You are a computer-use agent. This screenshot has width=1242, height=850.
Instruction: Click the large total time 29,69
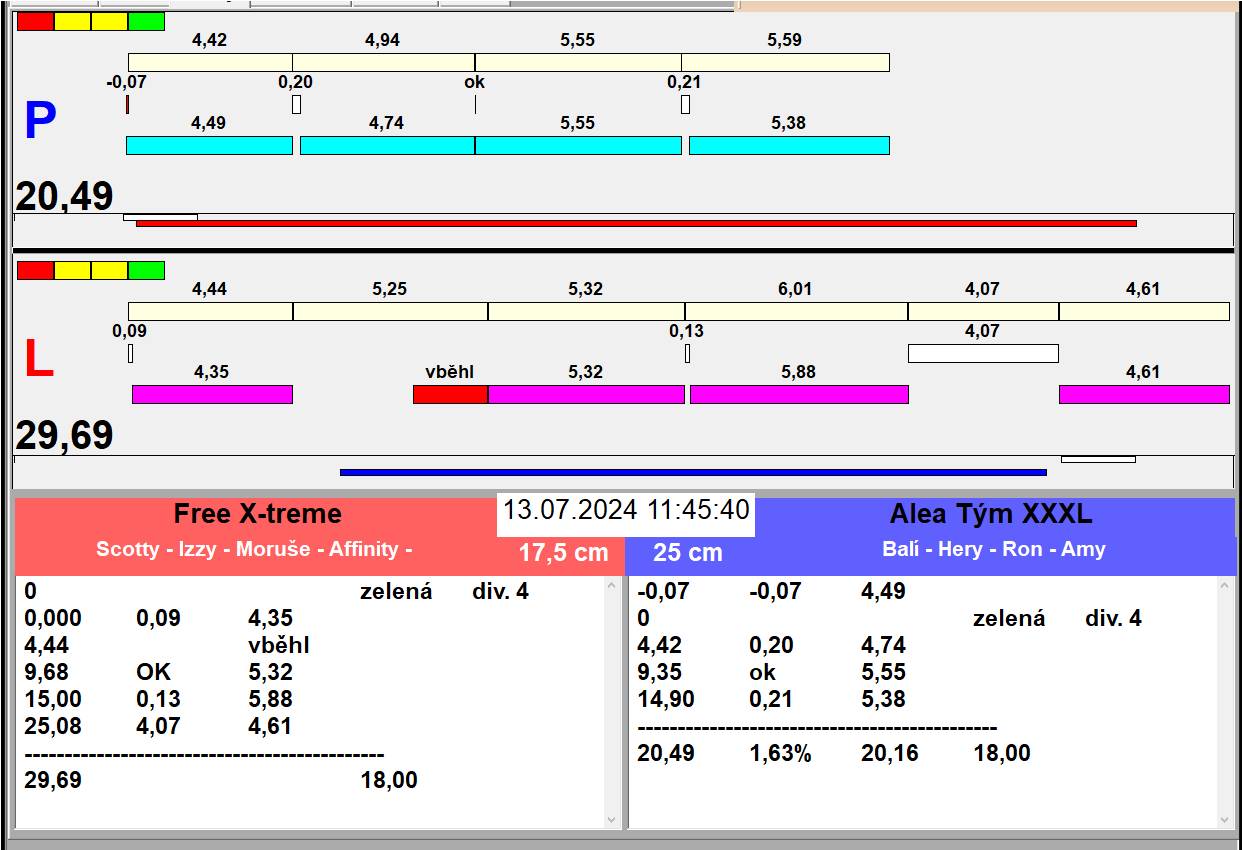64,436
